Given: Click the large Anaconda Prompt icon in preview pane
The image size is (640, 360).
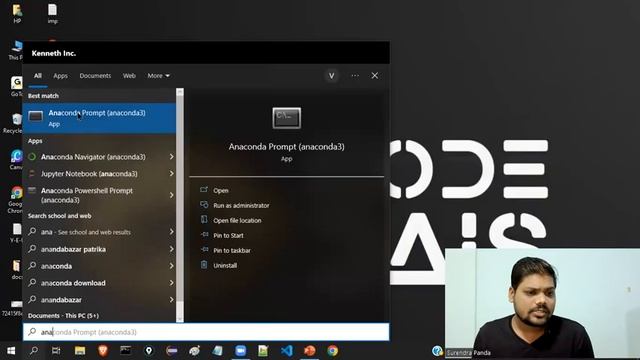Looking at the screenshot, I should coord(287,118).
